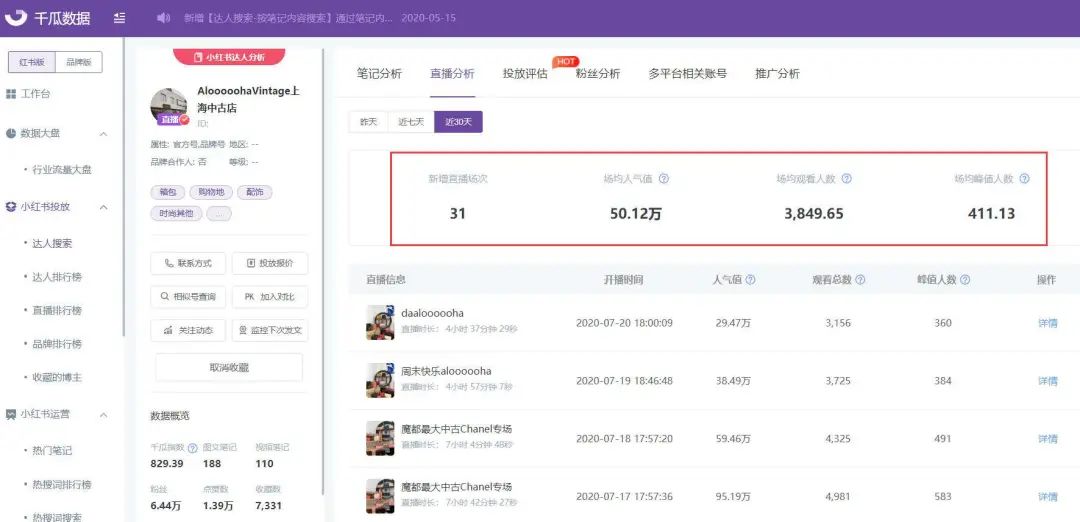Click the 数据大盘 pie chart icon

point(11,133)
